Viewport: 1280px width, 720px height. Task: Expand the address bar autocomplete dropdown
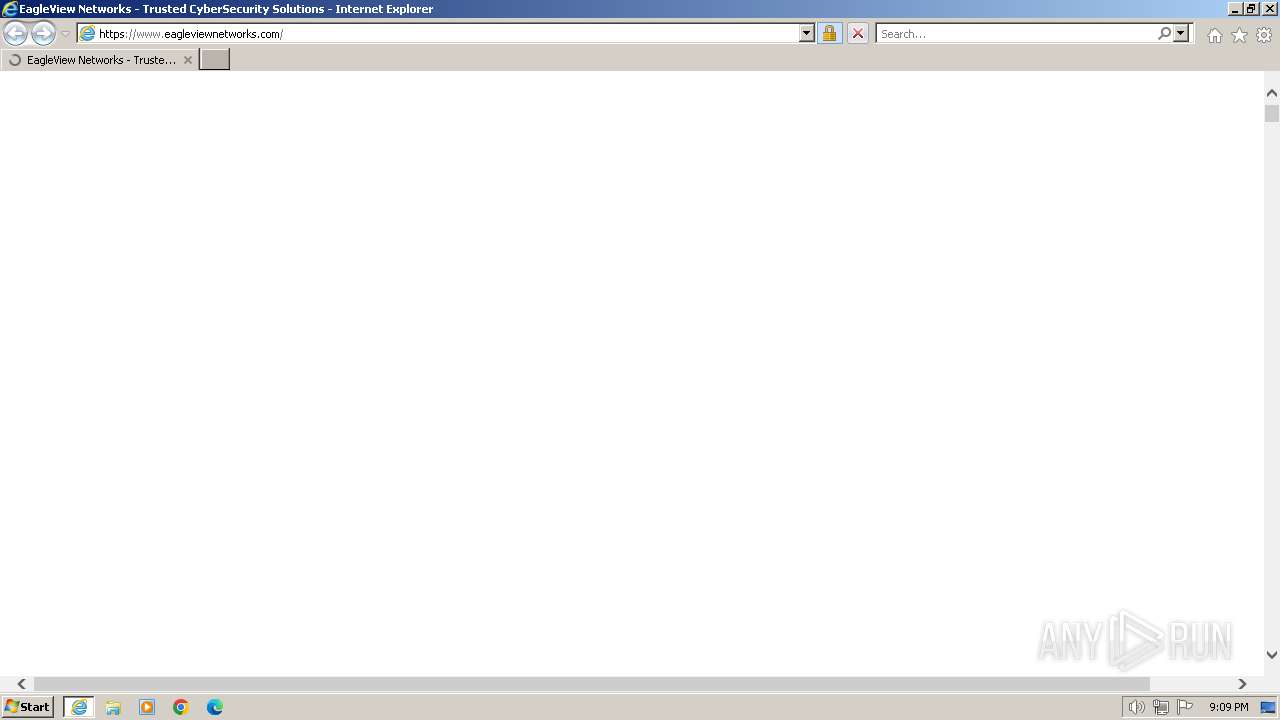(807, 33)
